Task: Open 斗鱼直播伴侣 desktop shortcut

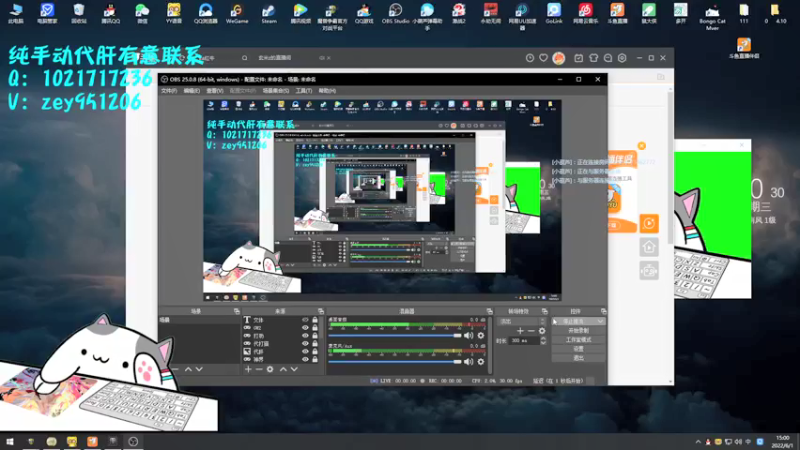Action: 744,49
